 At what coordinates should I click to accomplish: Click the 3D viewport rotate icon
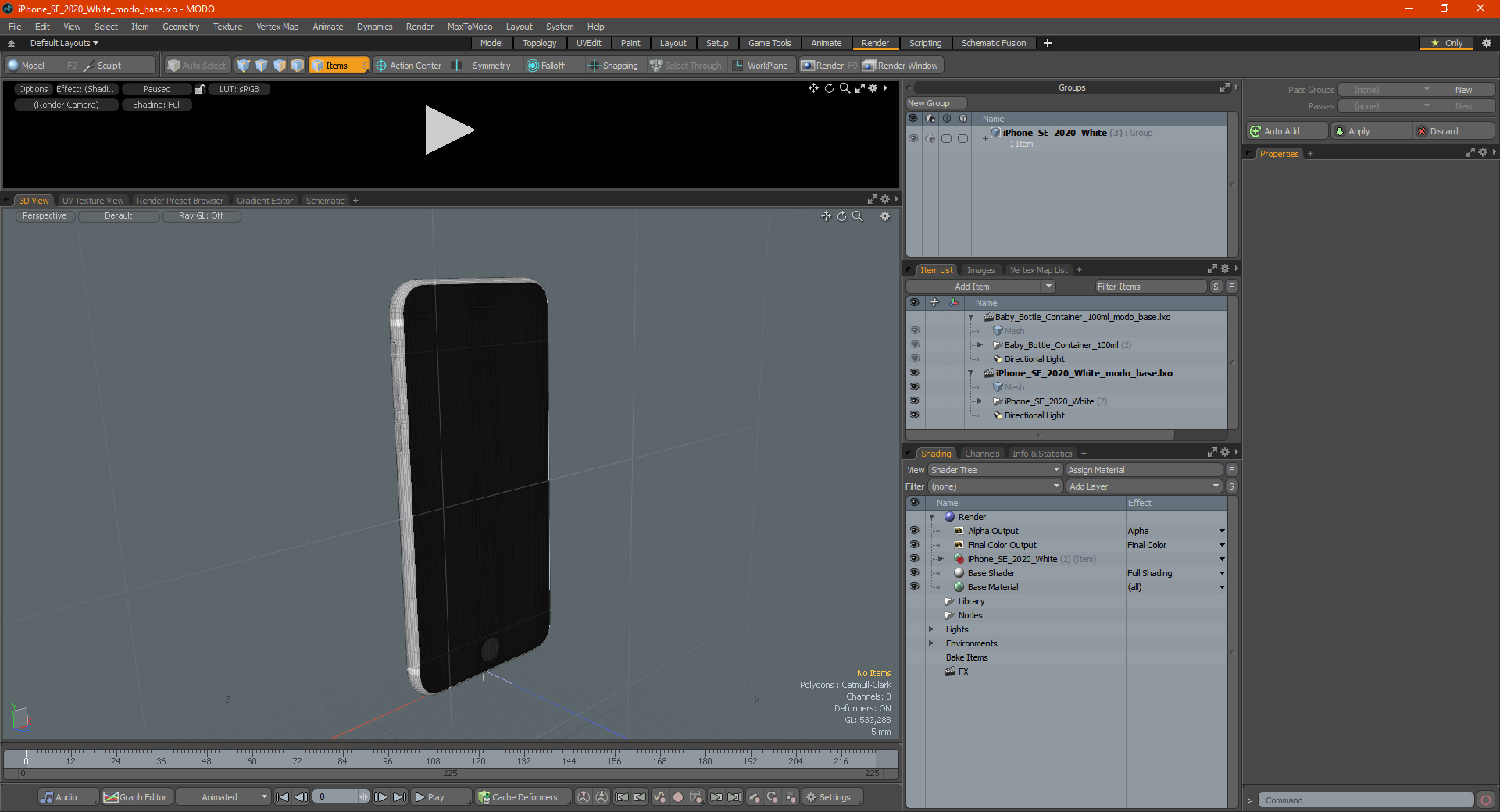coord(842,216)
